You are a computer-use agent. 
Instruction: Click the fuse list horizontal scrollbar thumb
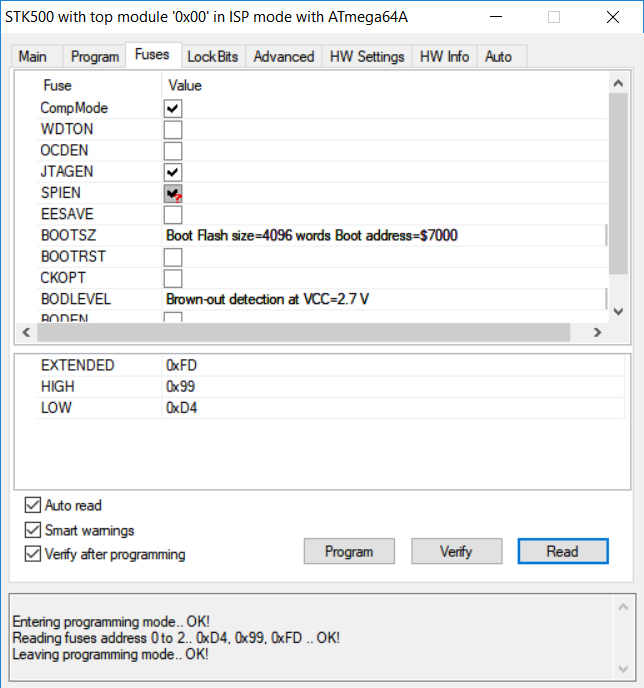point(304,333)
